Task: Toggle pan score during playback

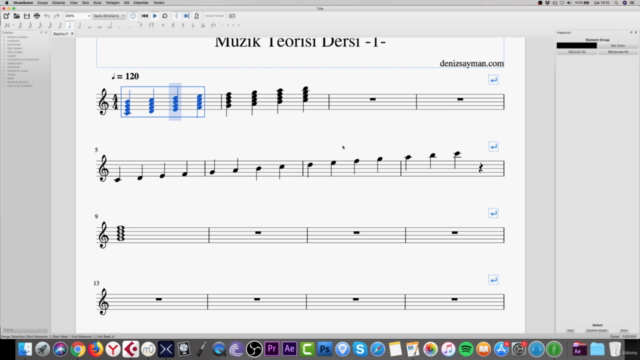Action: (187, 16)
